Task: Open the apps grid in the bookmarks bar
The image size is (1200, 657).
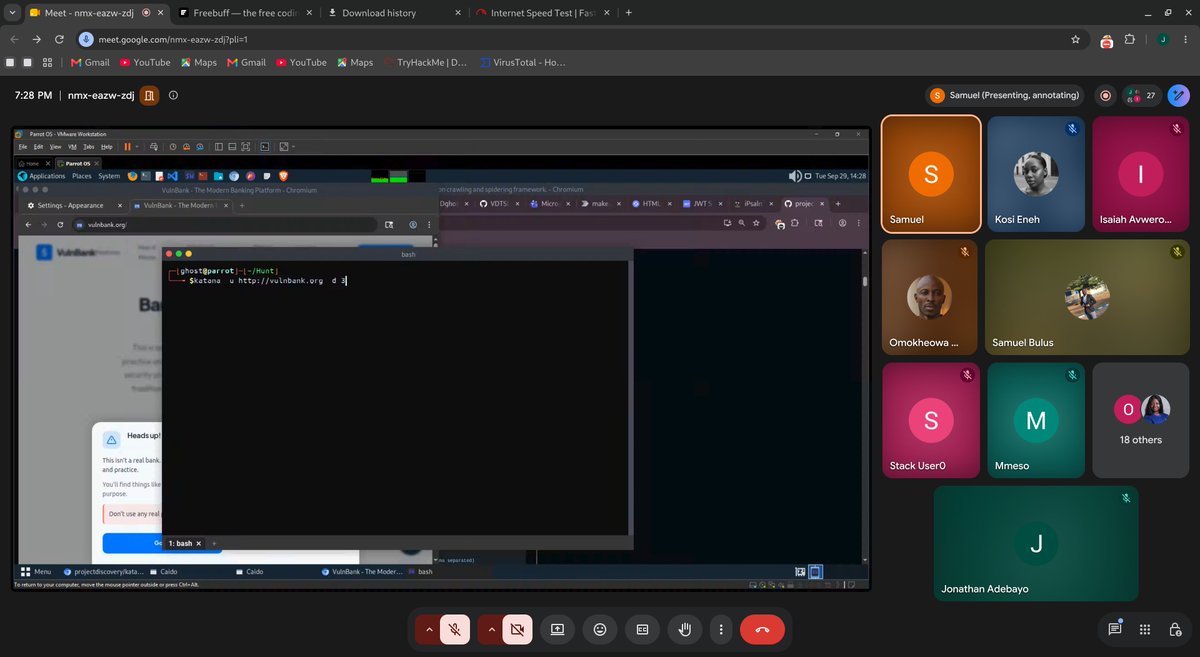Action: 47,62
